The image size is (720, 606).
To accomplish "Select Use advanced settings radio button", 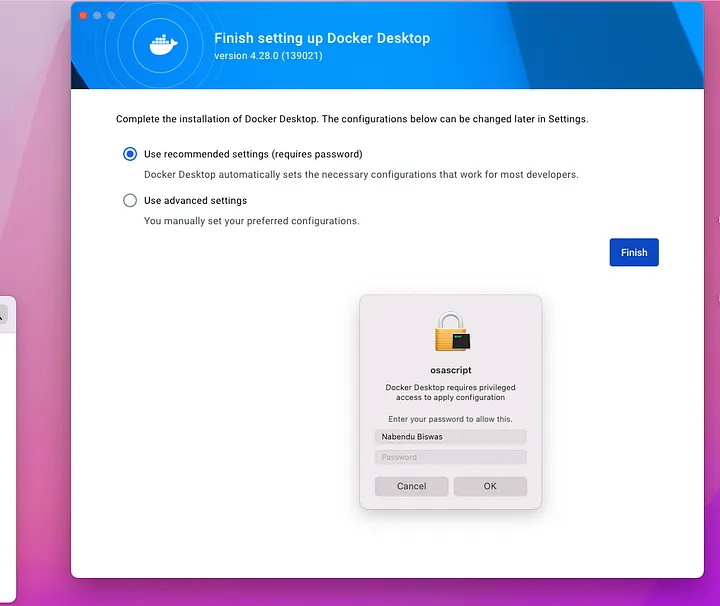I will [130, 200].
